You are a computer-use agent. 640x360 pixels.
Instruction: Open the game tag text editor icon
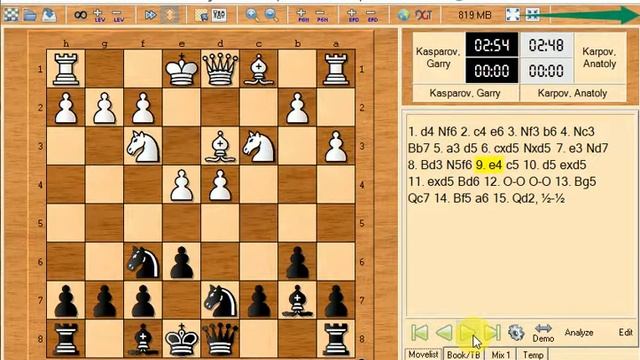point(219,16)
